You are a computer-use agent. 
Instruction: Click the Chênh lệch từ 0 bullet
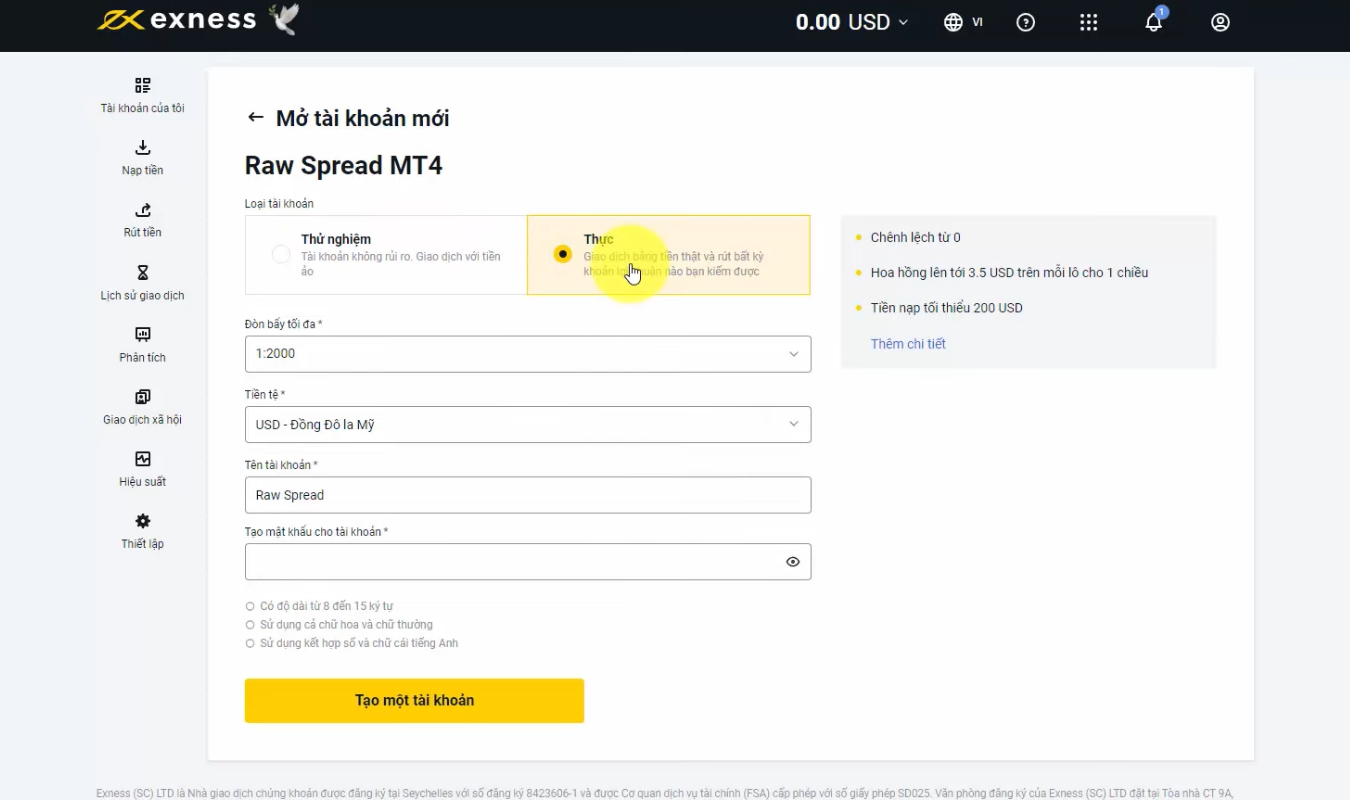pos(915,237)
